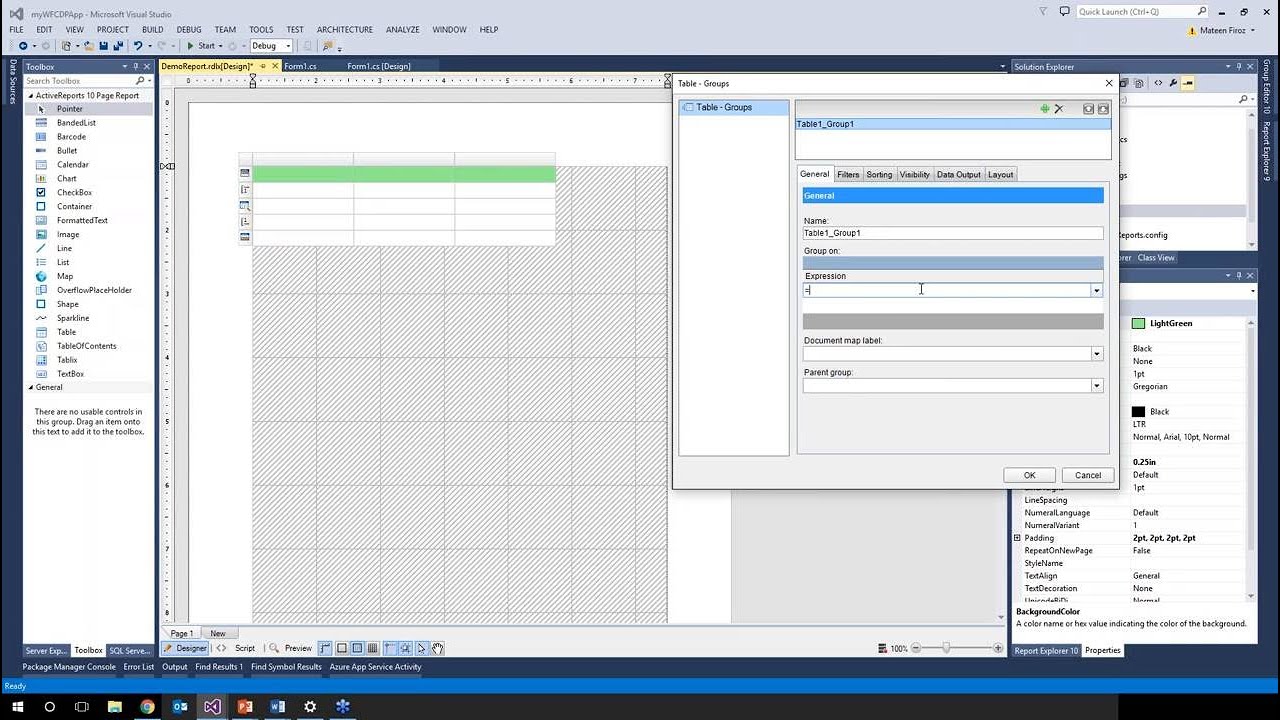Expand the Padding property

coord(1018,538)
